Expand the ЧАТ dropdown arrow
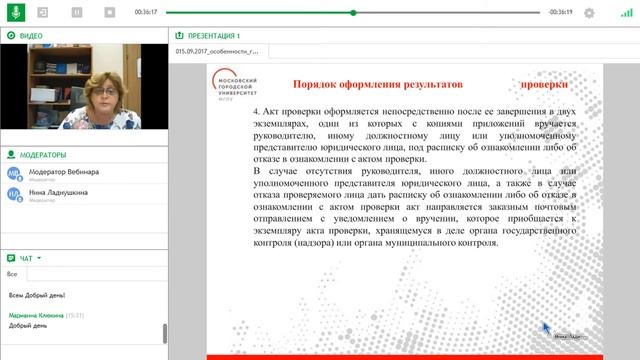Screen dimensions: 640x360 click(39, 258)
